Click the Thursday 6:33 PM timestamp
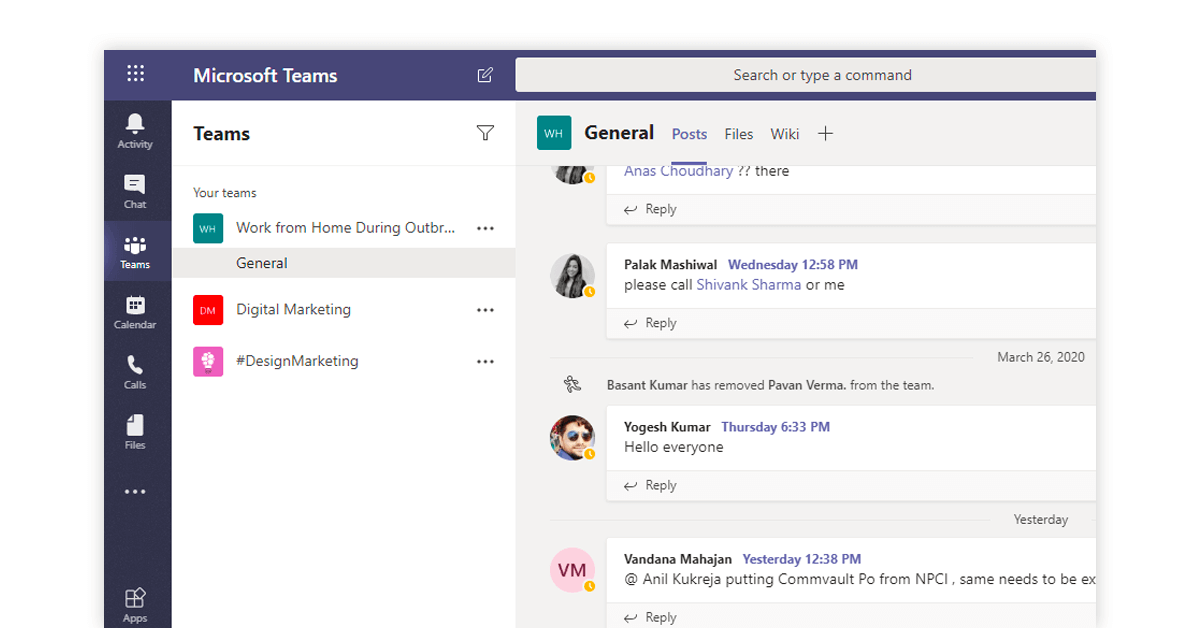Viewport: 1200px width, 628px height. coord(776,427)
